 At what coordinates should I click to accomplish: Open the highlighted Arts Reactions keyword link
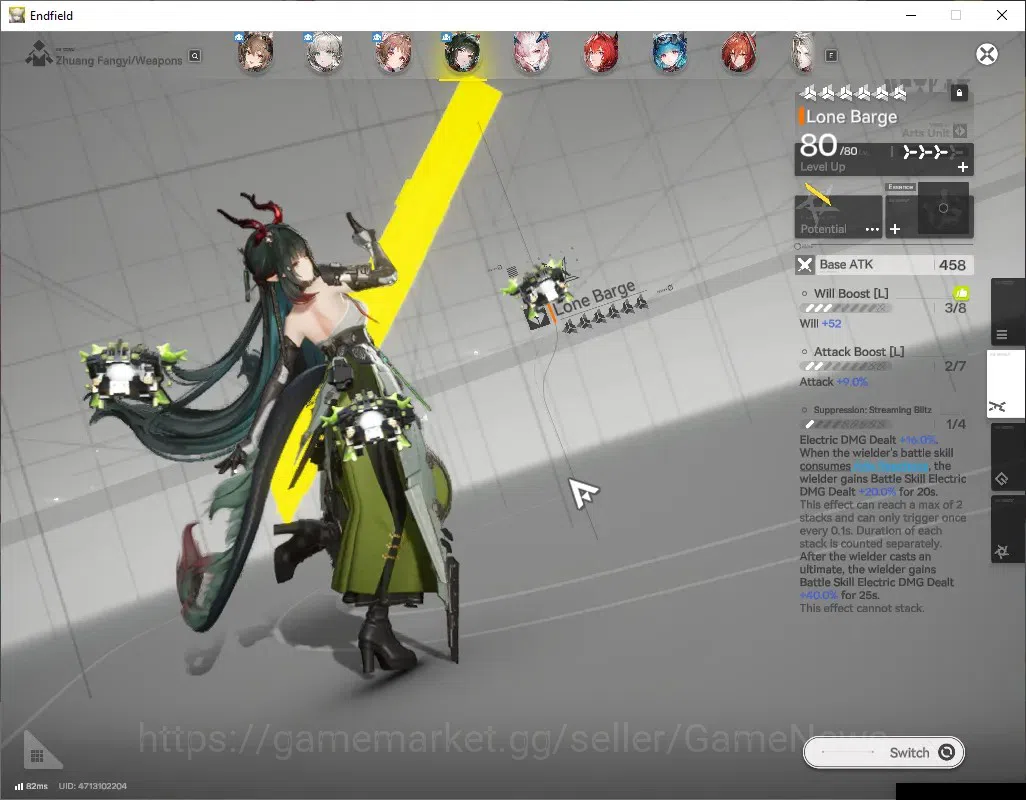click(x=891, y=466)
